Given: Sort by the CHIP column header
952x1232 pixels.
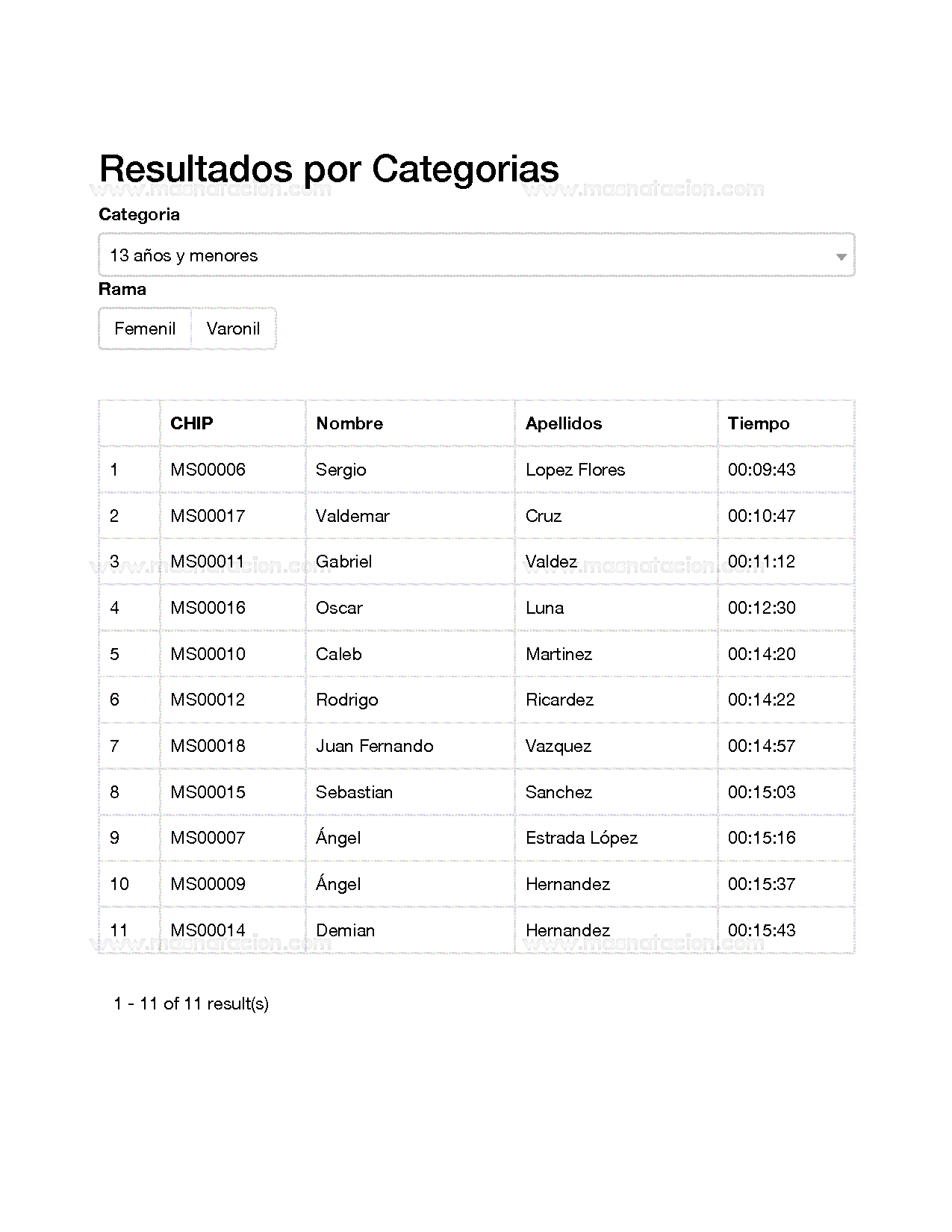Looking at the screenshot, I should 192,423.
